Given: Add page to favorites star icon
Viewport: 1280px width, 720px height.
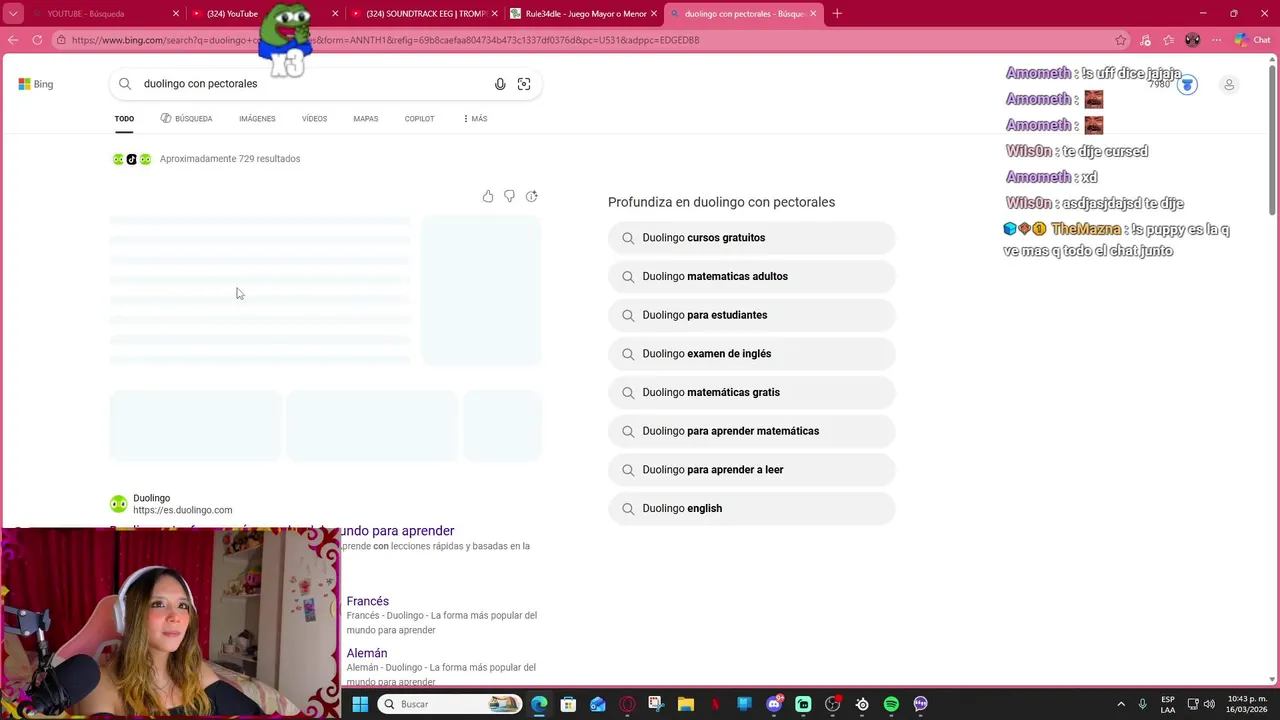Looking at the screenshot, I should 1121,40.
